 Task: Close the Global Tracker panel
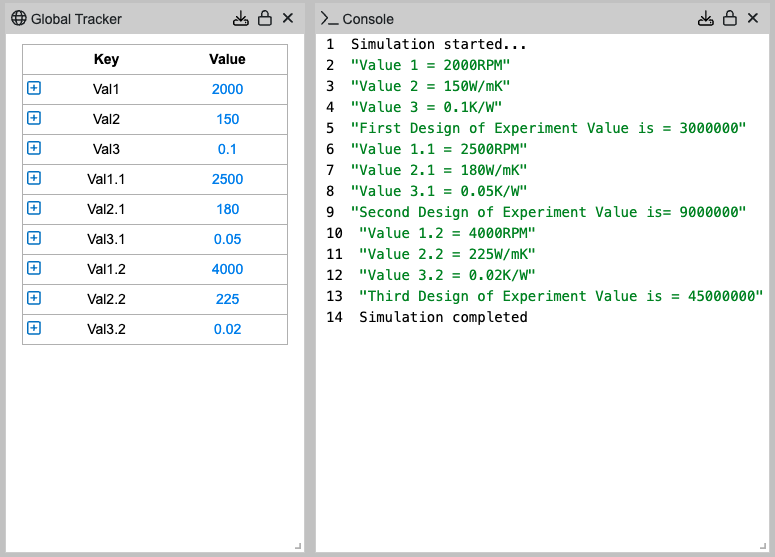pos(288,19)
